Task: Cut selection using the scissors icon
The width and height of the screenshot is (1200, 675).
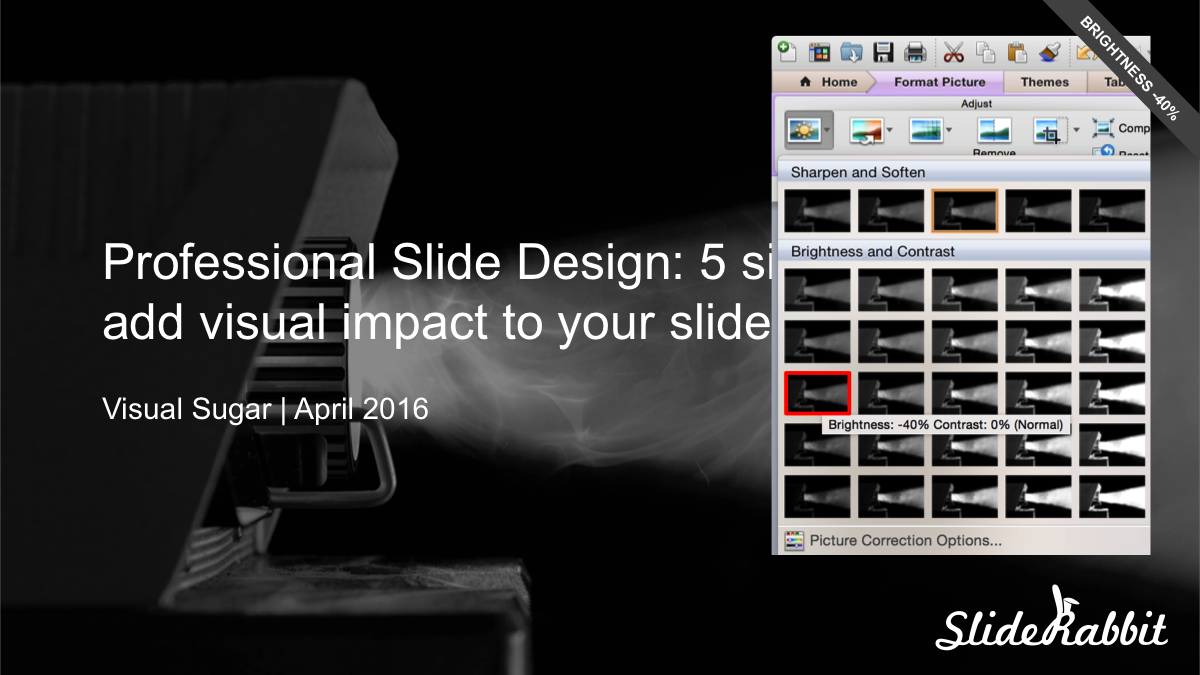Action: [x=954, y=51]
